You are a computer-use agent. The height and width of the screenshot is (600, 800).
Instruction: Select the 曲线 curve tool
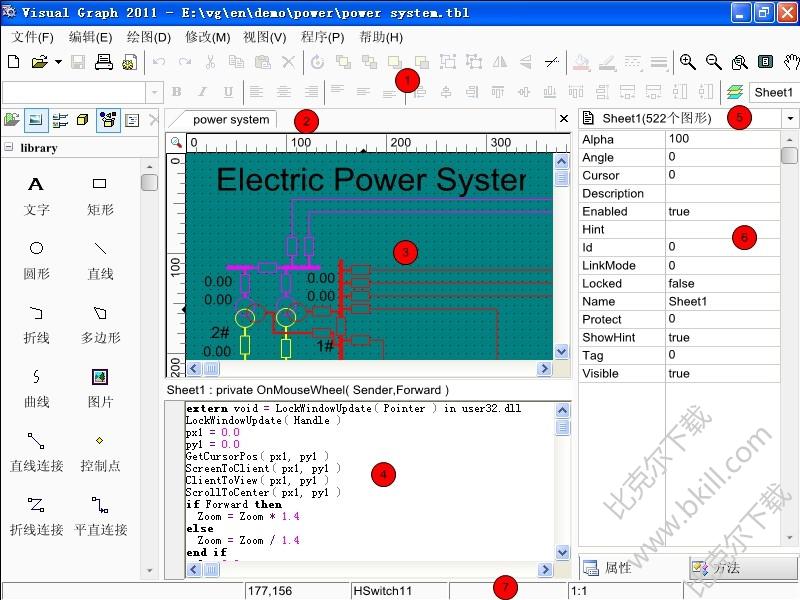(36, 389)
